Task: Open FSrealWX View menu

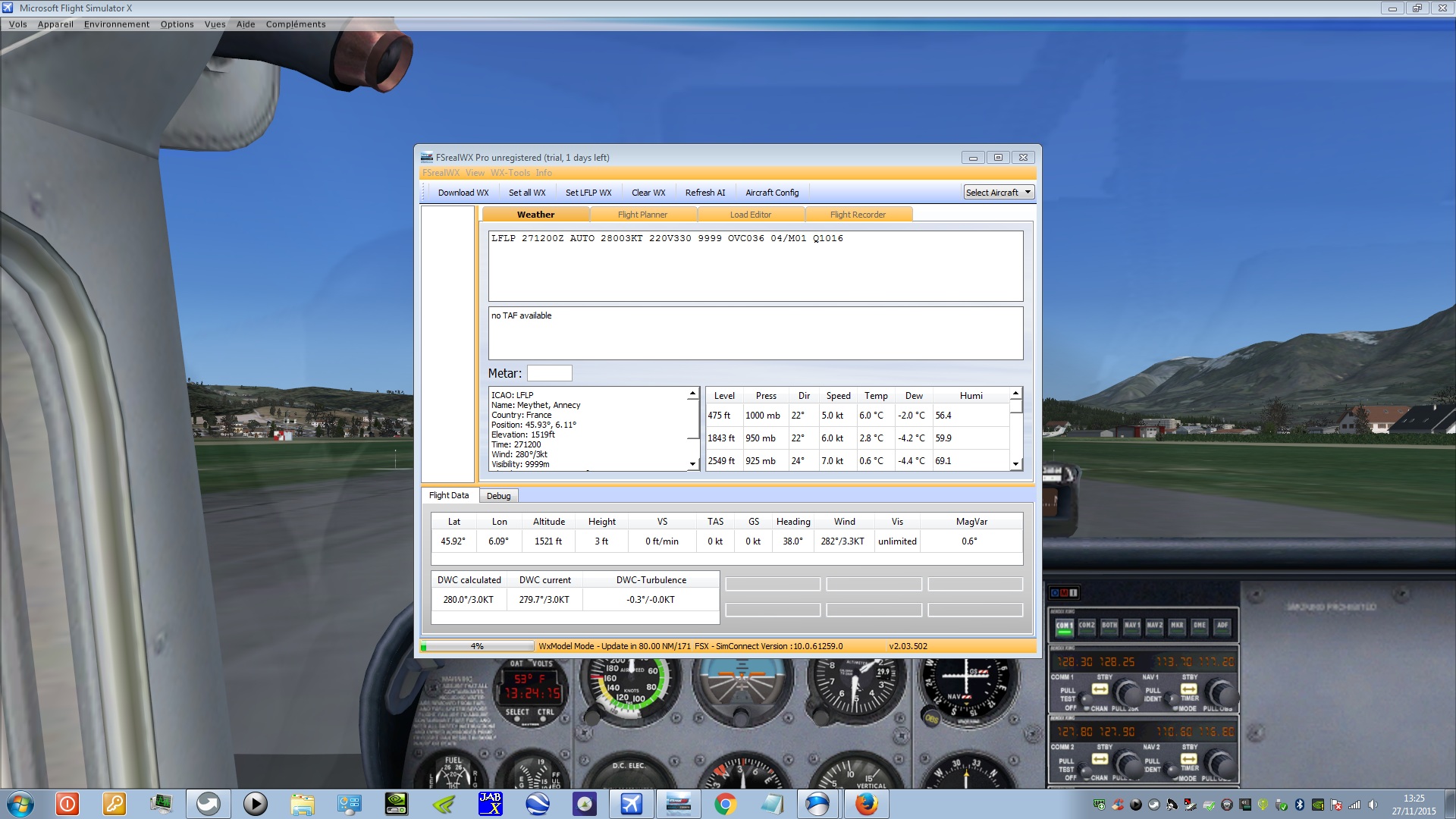Action: pos(475,173)
